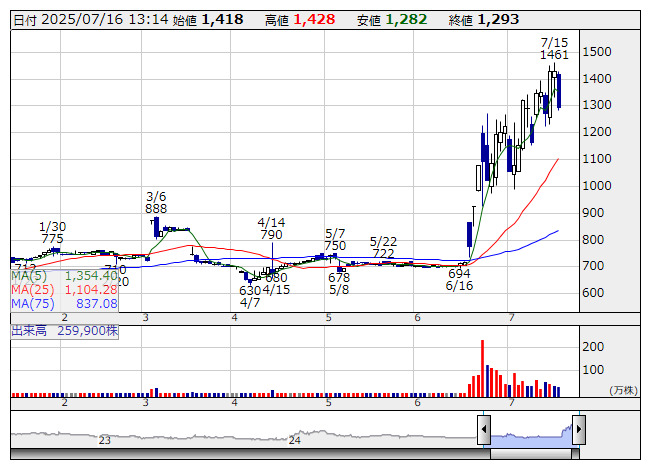Click the 3/6 peak label 888

pyautogui.click(x=156, y=209)
